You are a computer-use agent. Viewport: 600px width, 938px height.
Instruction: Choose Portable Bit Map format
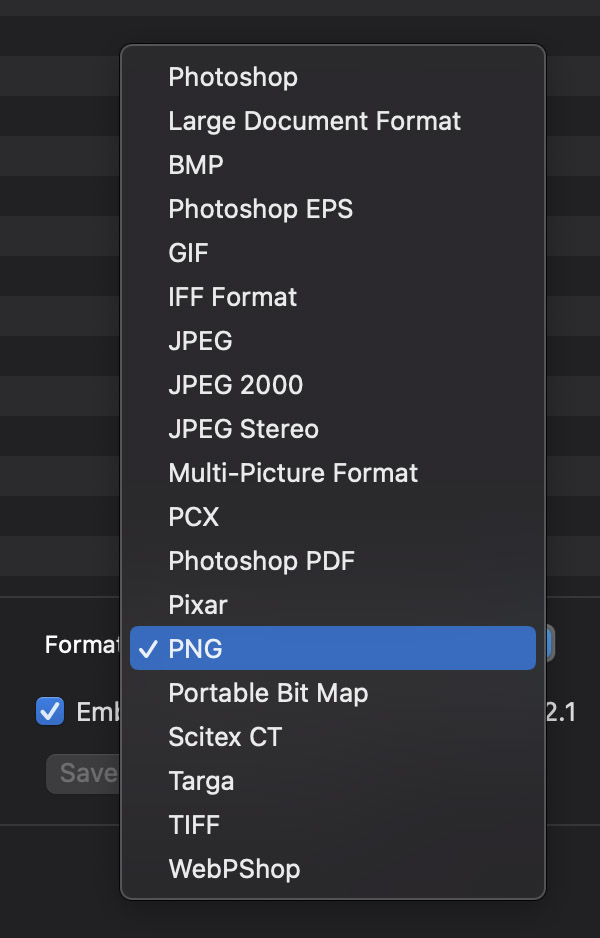tap(267, 693)
